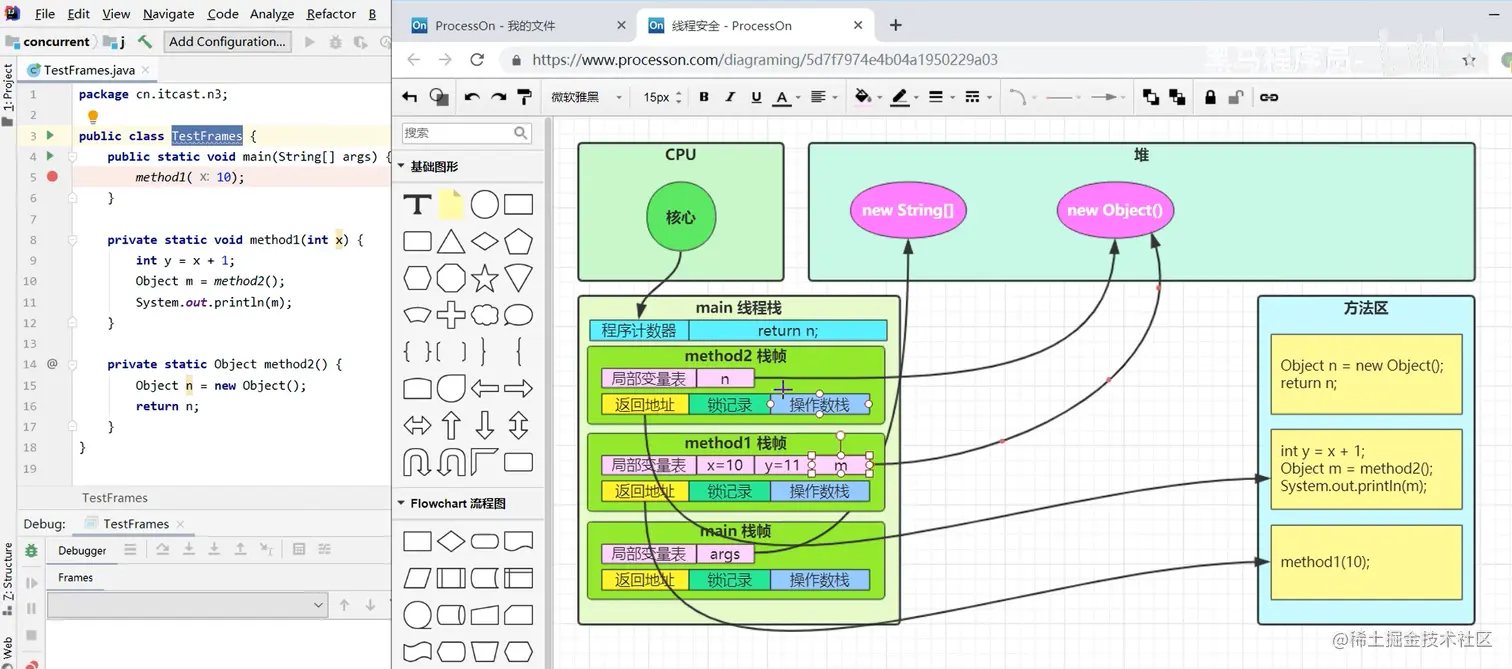The image size is (1512, 669).
Task: Click the insert link chain icon
Action: click(1269, 97)
